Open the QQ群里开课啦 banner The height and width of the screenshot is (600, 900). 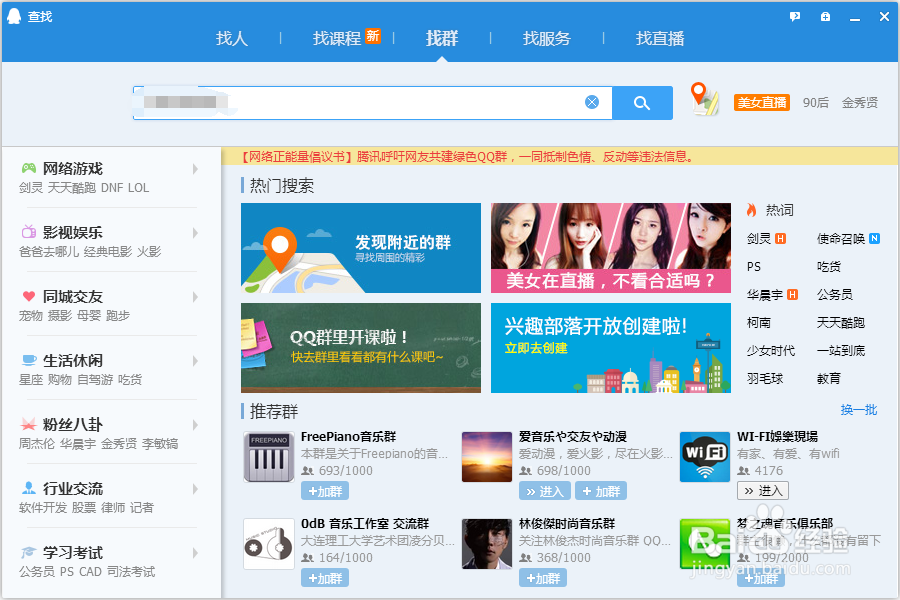(361, 348)
